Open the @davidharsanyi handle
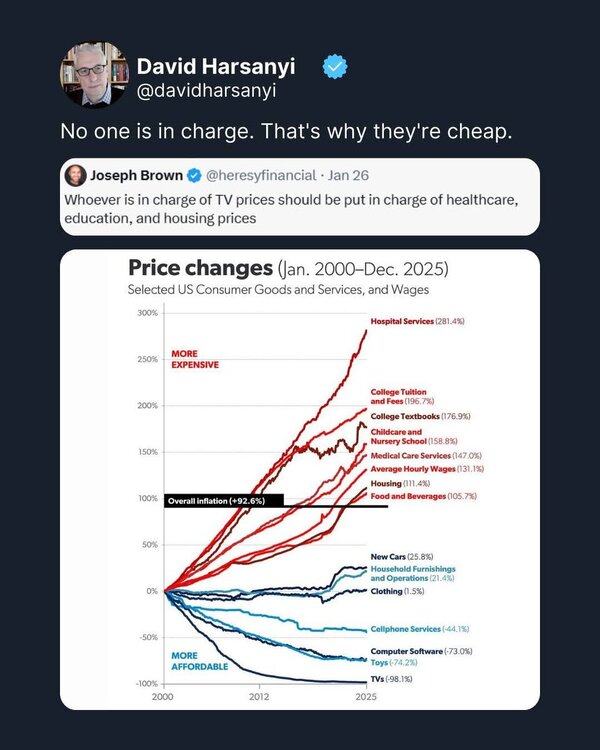Viewport: 600px width, 750px height. (203, 93)
